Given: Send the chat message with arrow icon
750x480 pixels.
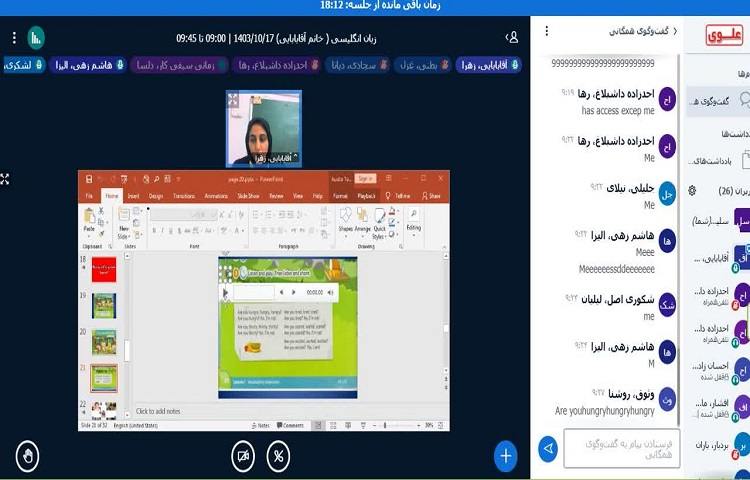Looking at the screenshot, I should pyautogui.click(x=547, y=448).
